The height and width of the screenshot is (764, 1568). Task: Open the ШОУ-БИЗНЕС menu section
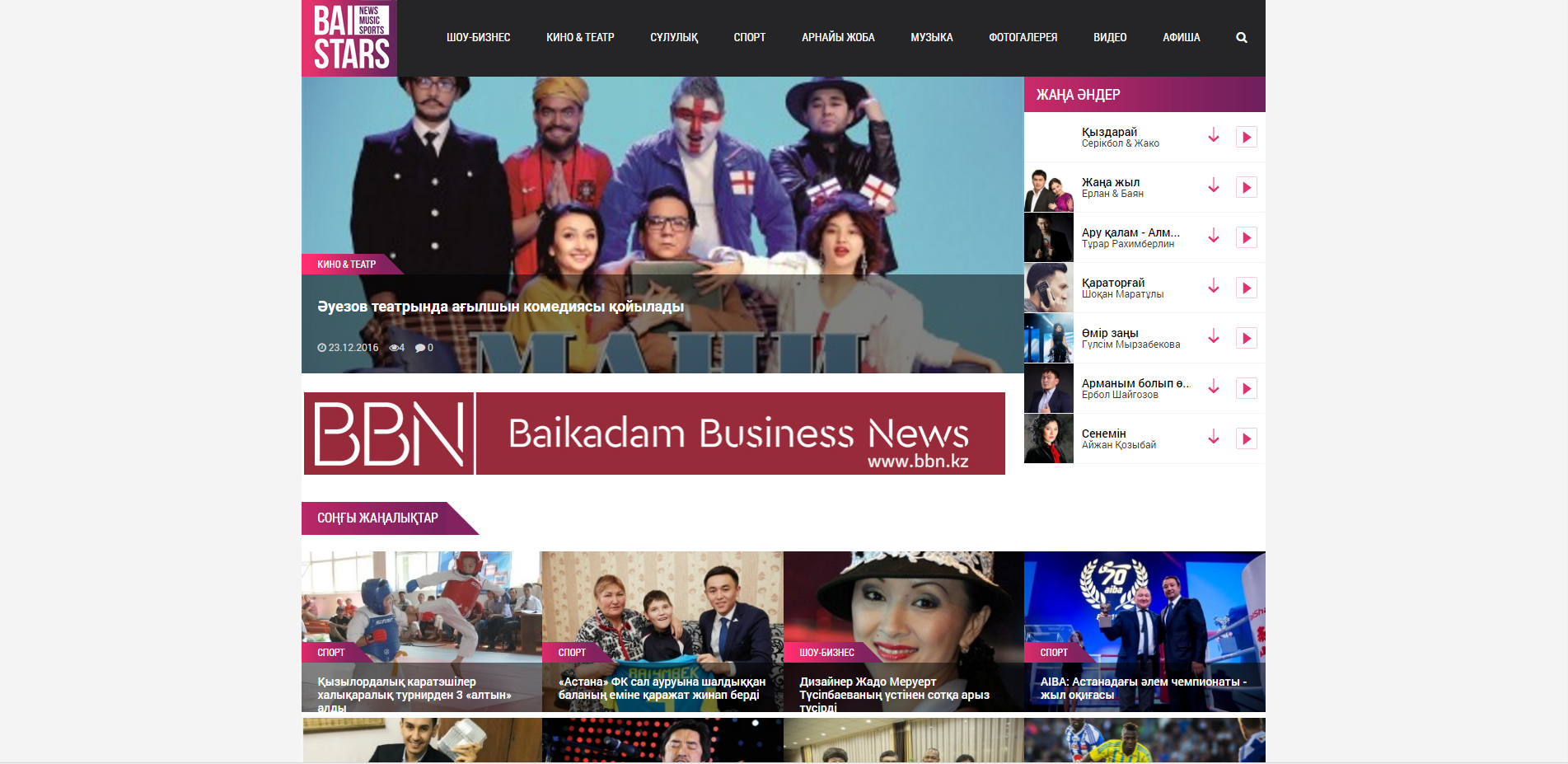coord(478,38)
